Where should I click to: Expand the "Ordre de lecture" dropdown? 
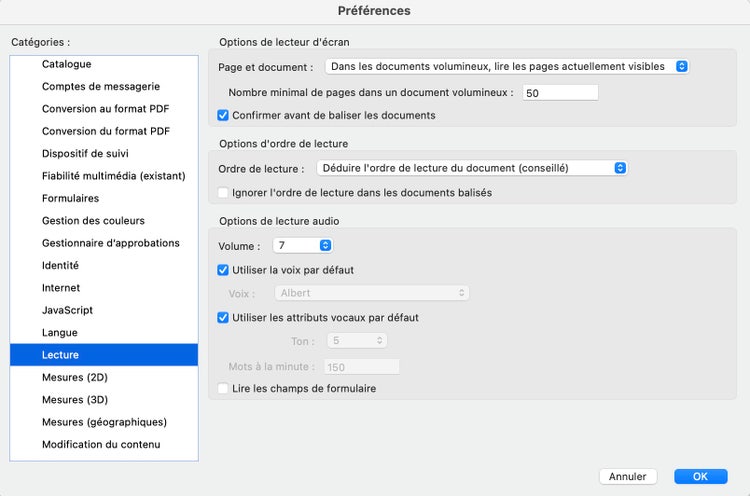472,168
